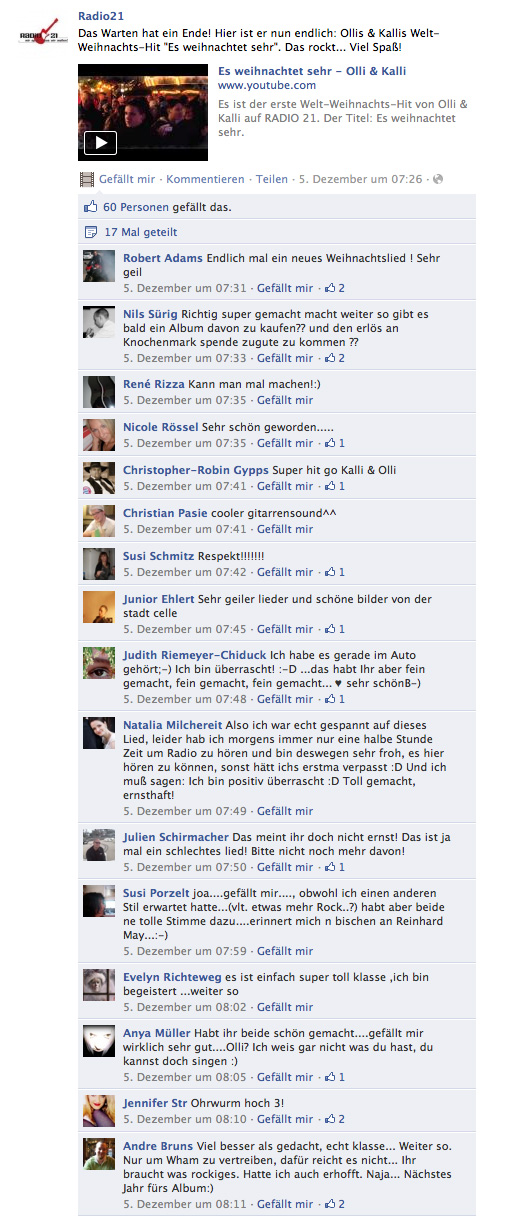Click Kommentieren under the post
Viewport: 523px width, 1216px height.
[x=205, y=180]
